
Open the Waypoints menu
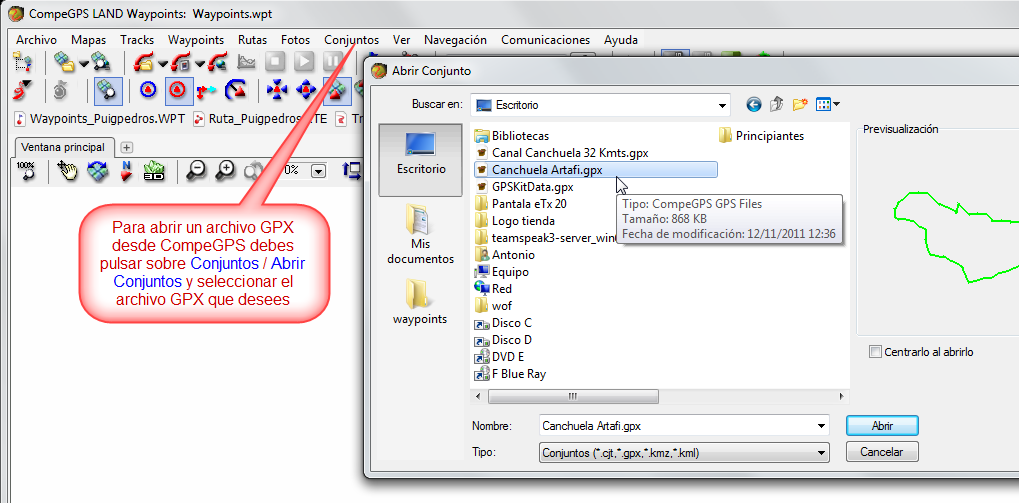pyautogui.click(x=196, y=40)
